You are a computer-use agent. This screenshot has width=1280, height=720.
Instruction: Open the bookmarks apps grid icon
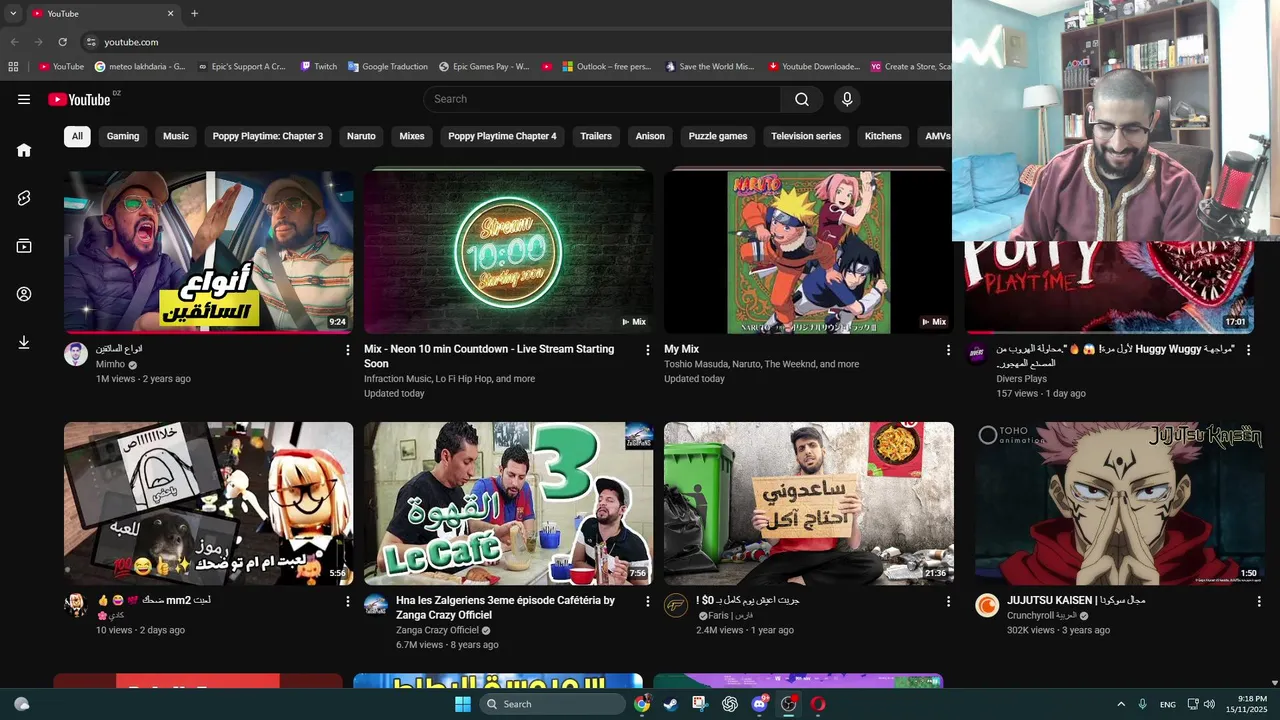pyautogui.click(x=13, y=67)
